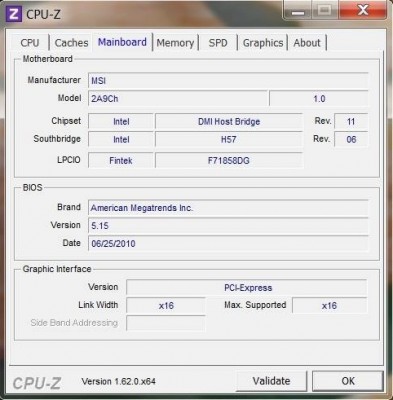Click the CPU-Z app icon in title bar
The width and height of the screenshot is (393, 400).
pyautogui.click(x=14, y=14)
